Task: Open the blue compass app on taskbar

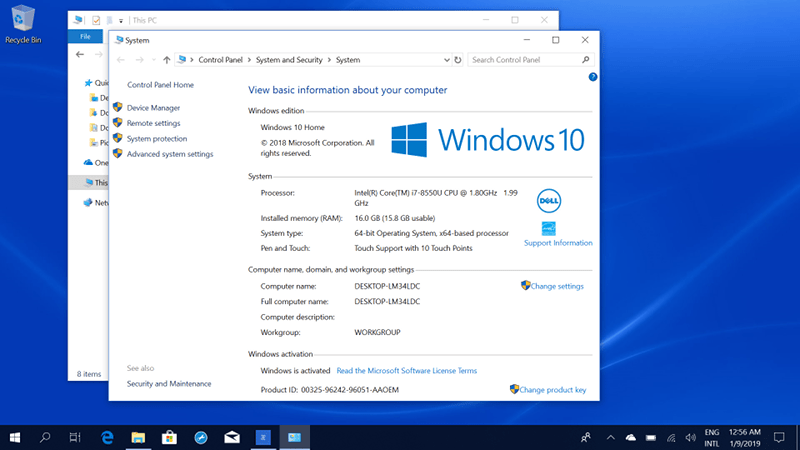Action: (x=201, y=437)
